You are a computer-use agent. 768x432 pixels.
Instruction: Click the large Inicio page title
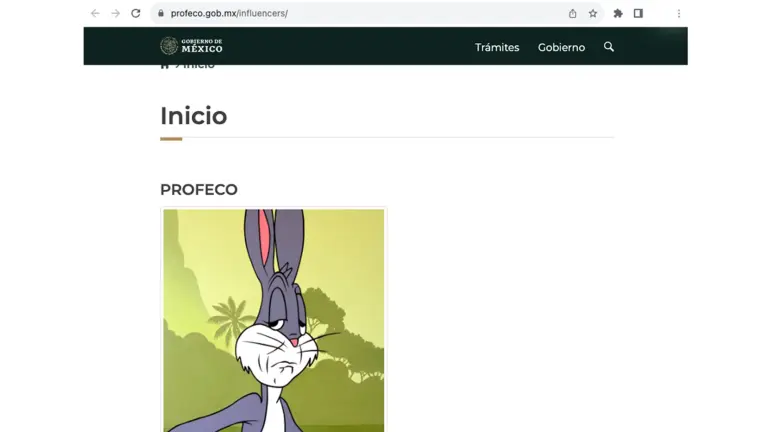193,116
